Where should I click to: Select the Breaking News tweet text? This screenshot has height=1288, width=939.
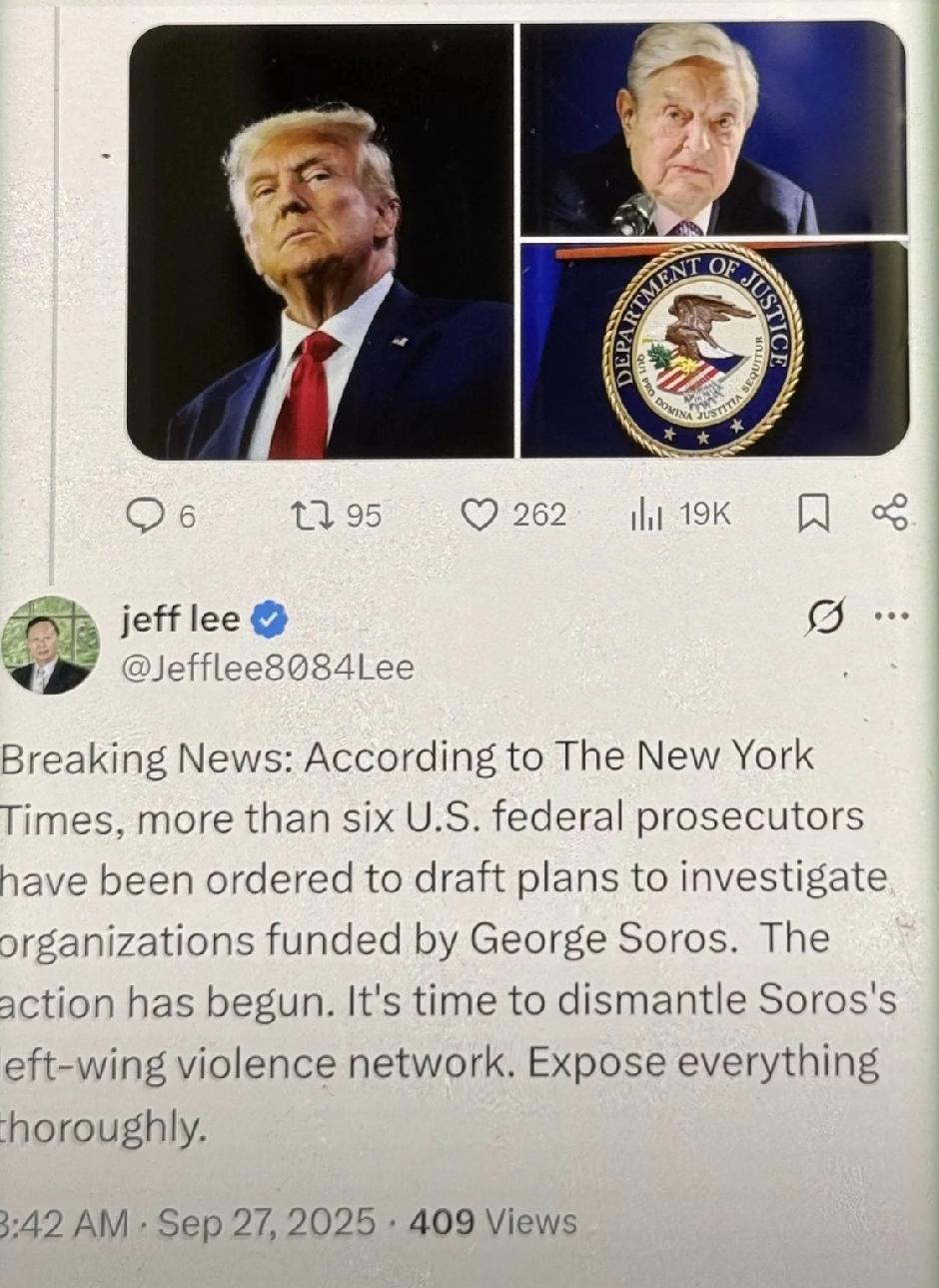448,941
